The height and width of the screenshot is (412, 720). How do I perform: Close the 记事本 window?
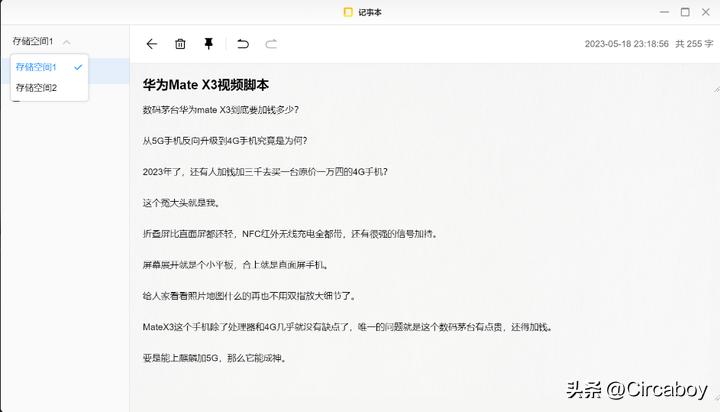point(706,12)
